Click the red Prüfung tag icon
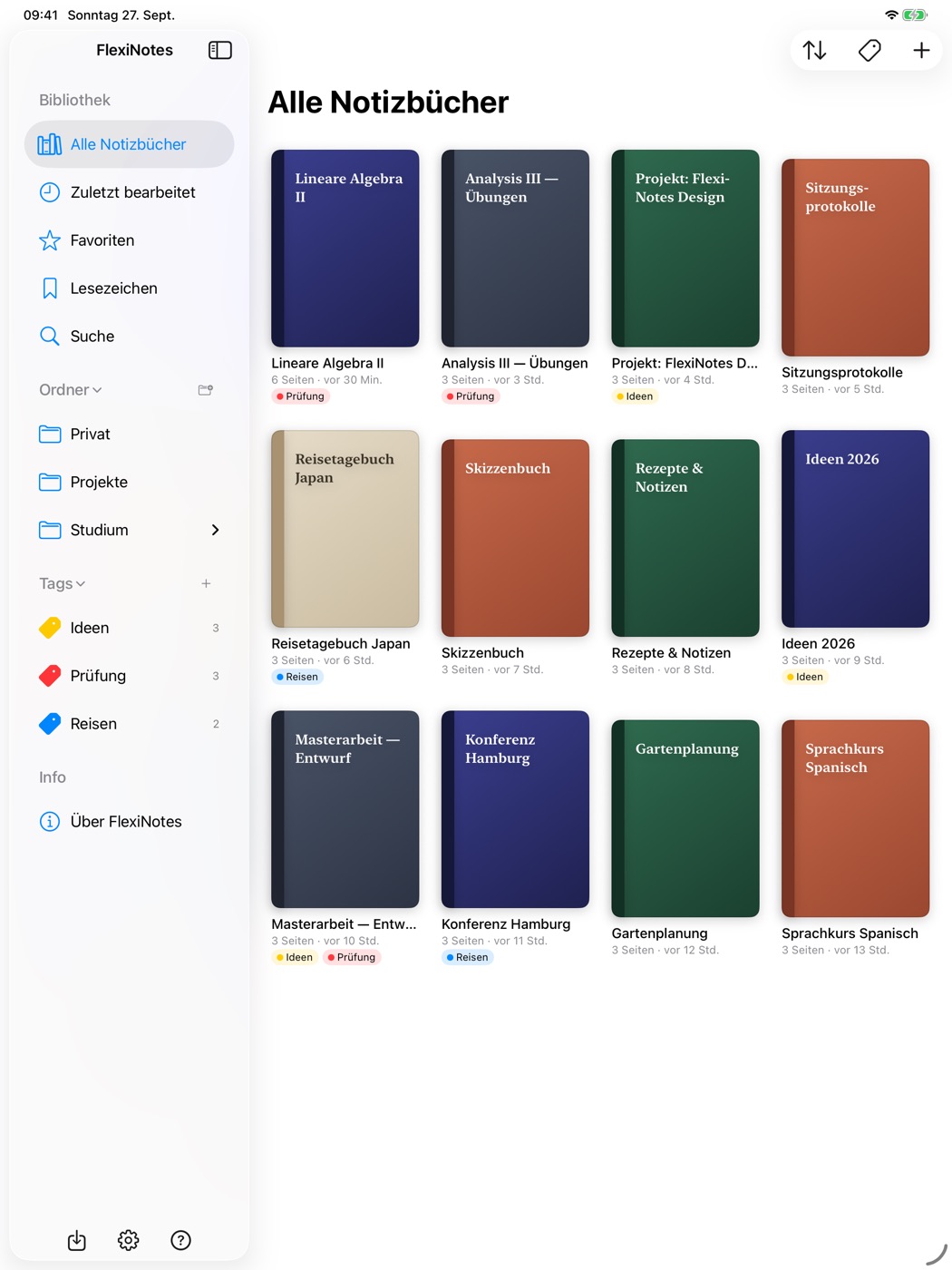The width and height of the screenshot is (952, 1270). click(x=50, y=676)
